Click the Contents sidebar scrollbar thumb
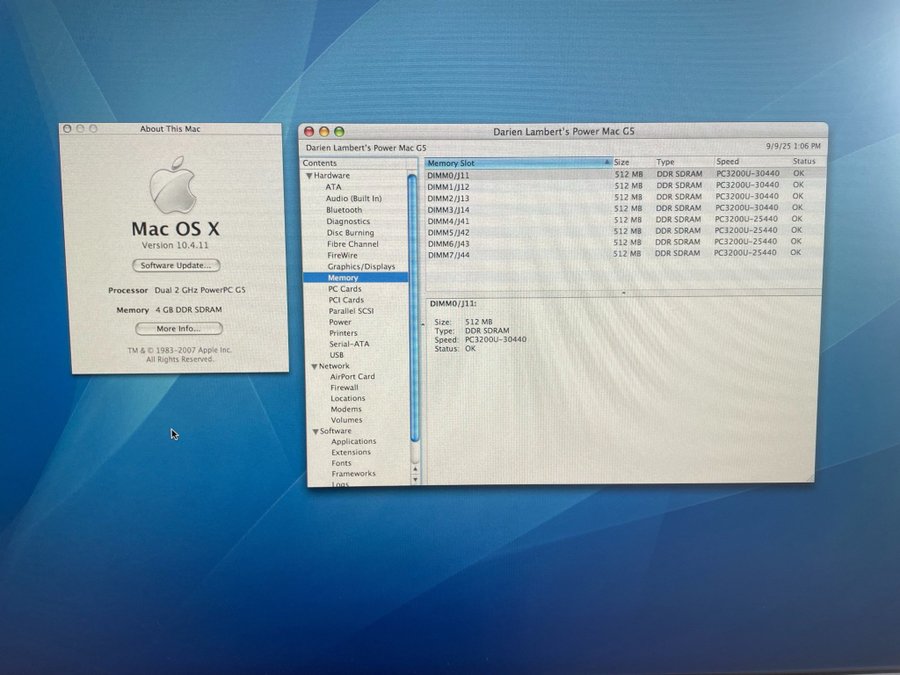Image resolution: width=900 pixels, height=675 pixels. point(413,308)
